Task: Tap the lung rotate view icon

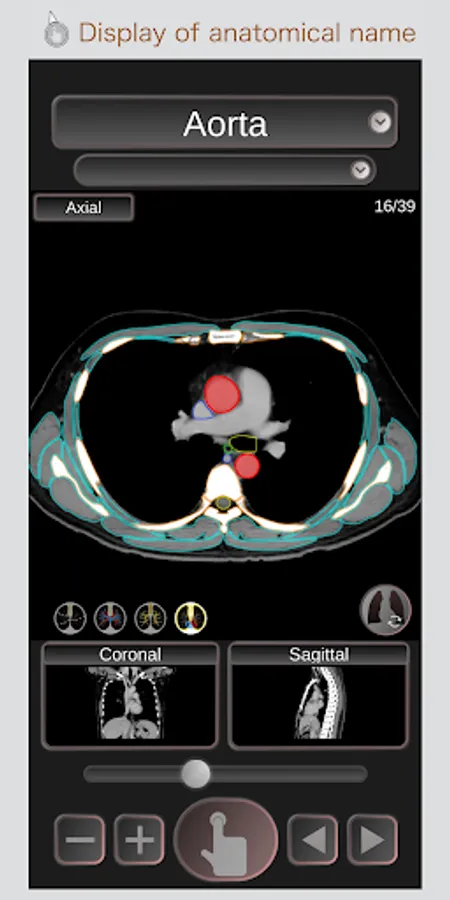Action: tap(385, 610)
